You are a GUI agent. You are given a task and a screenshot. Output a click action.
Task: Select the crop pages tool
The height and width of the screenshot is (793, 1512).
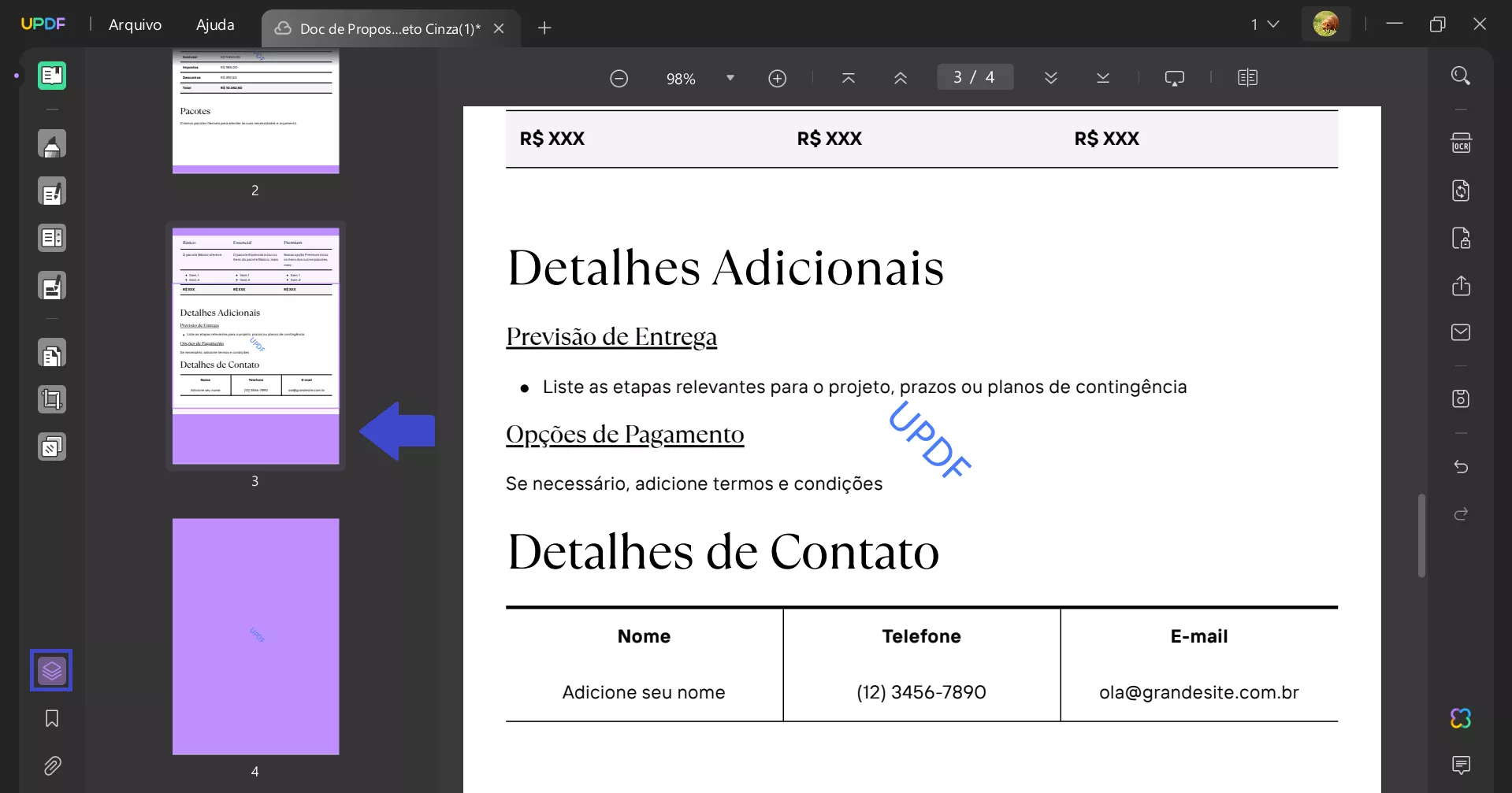53,399
